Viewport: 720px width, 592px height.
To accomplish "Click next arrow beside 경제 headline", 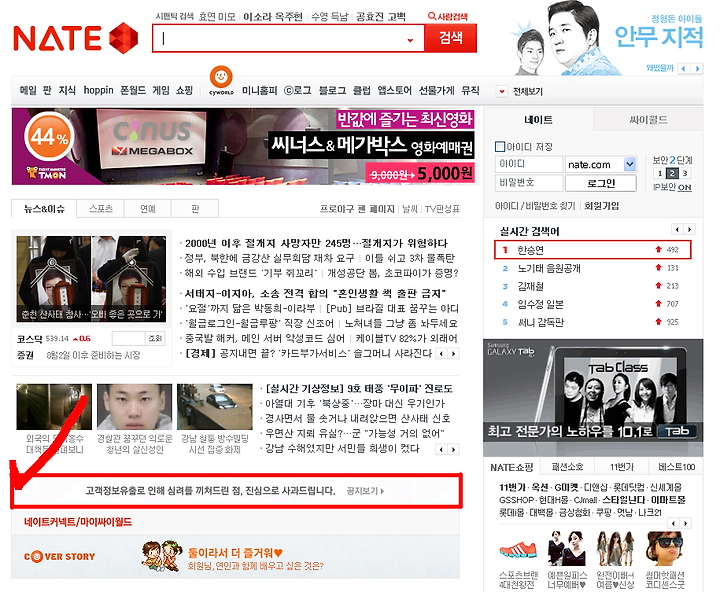I will point(453,354).
